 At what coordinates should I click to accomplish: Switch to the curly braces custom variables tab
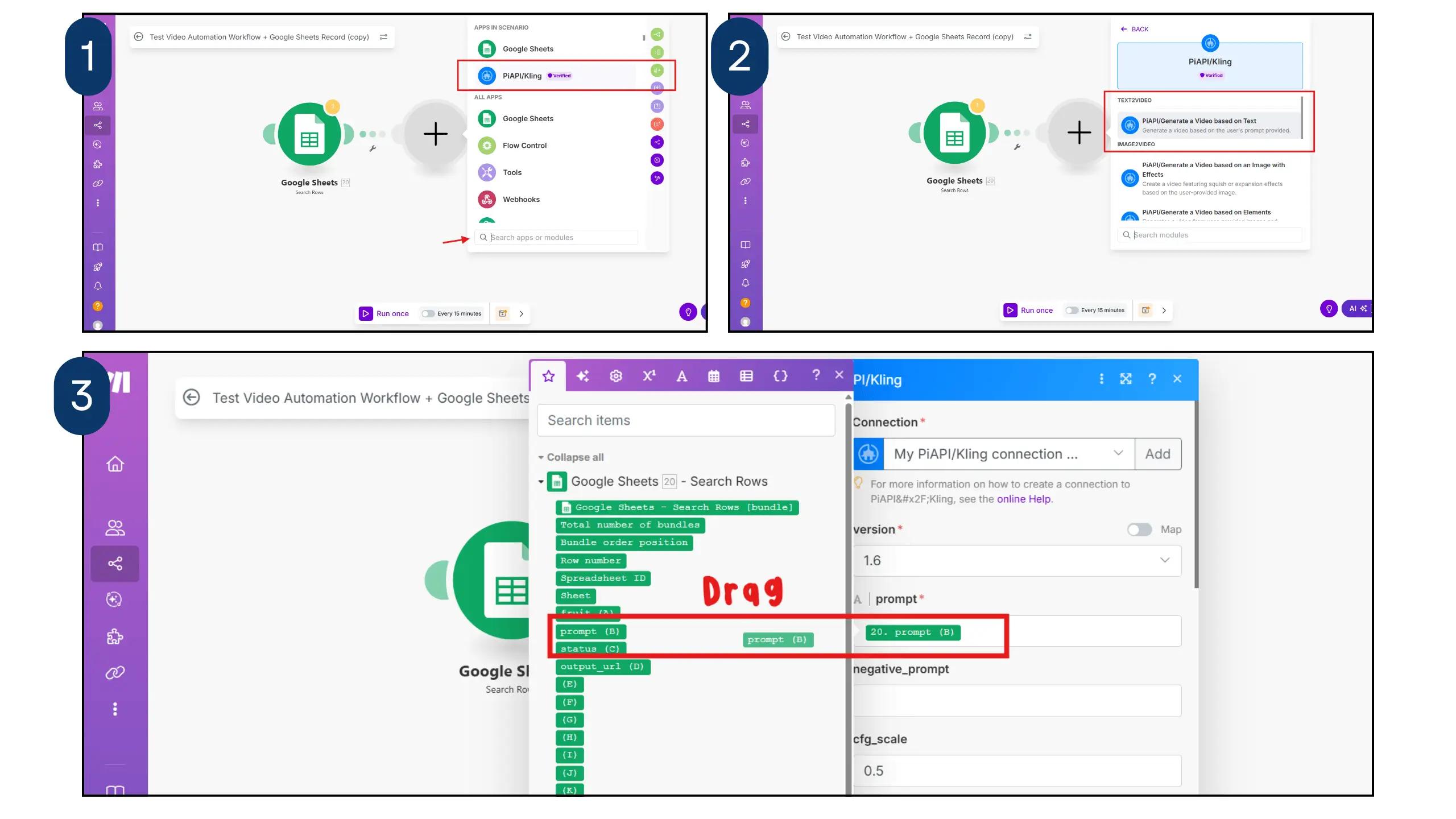[780, 376]
